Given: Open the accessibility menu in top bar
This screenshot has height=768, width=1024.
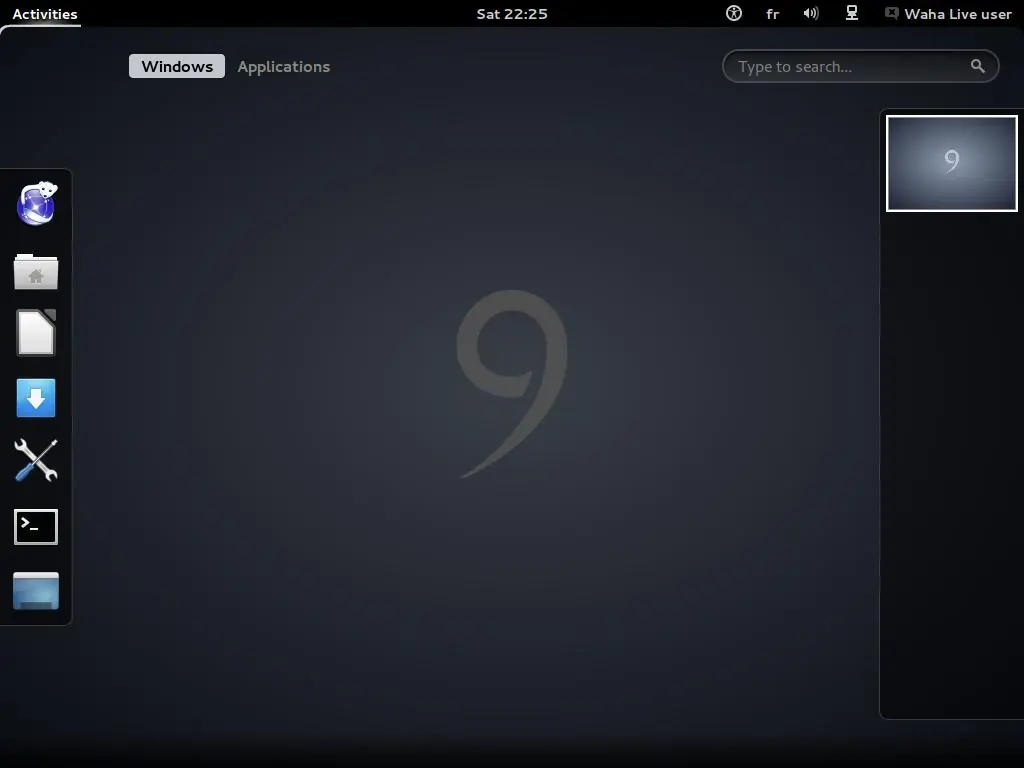Looking at the screenshot, I should 734,13.
